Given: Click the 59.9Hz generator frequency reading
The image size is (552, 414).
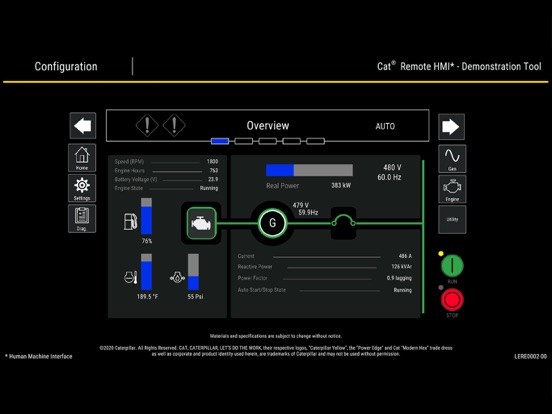Looking at the screenshot, I should [x=308, y=213].
